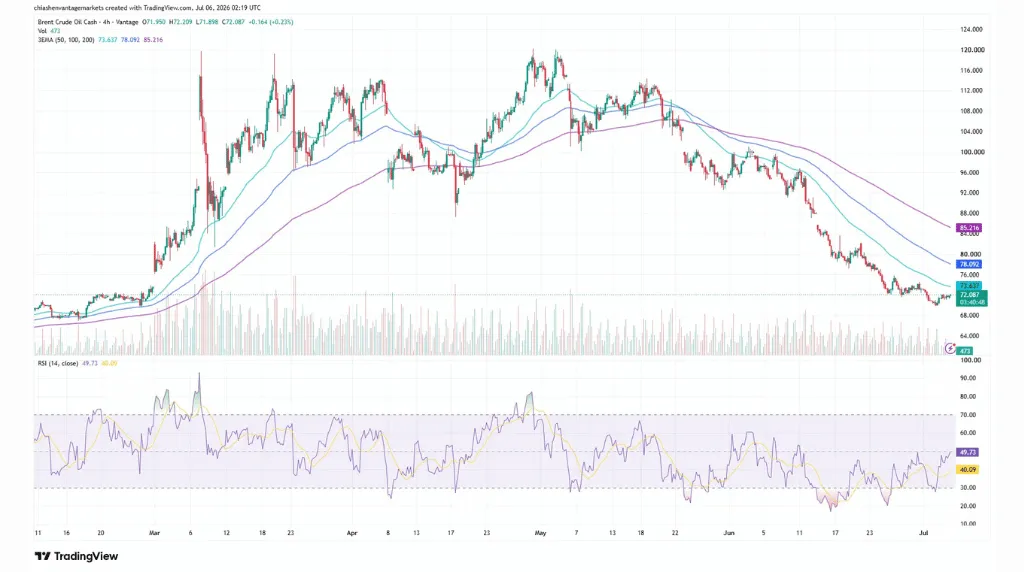Click the cyan 73.637 EMA price label
The height and width of the screenshot is (572, 1024).
(969, 286)
